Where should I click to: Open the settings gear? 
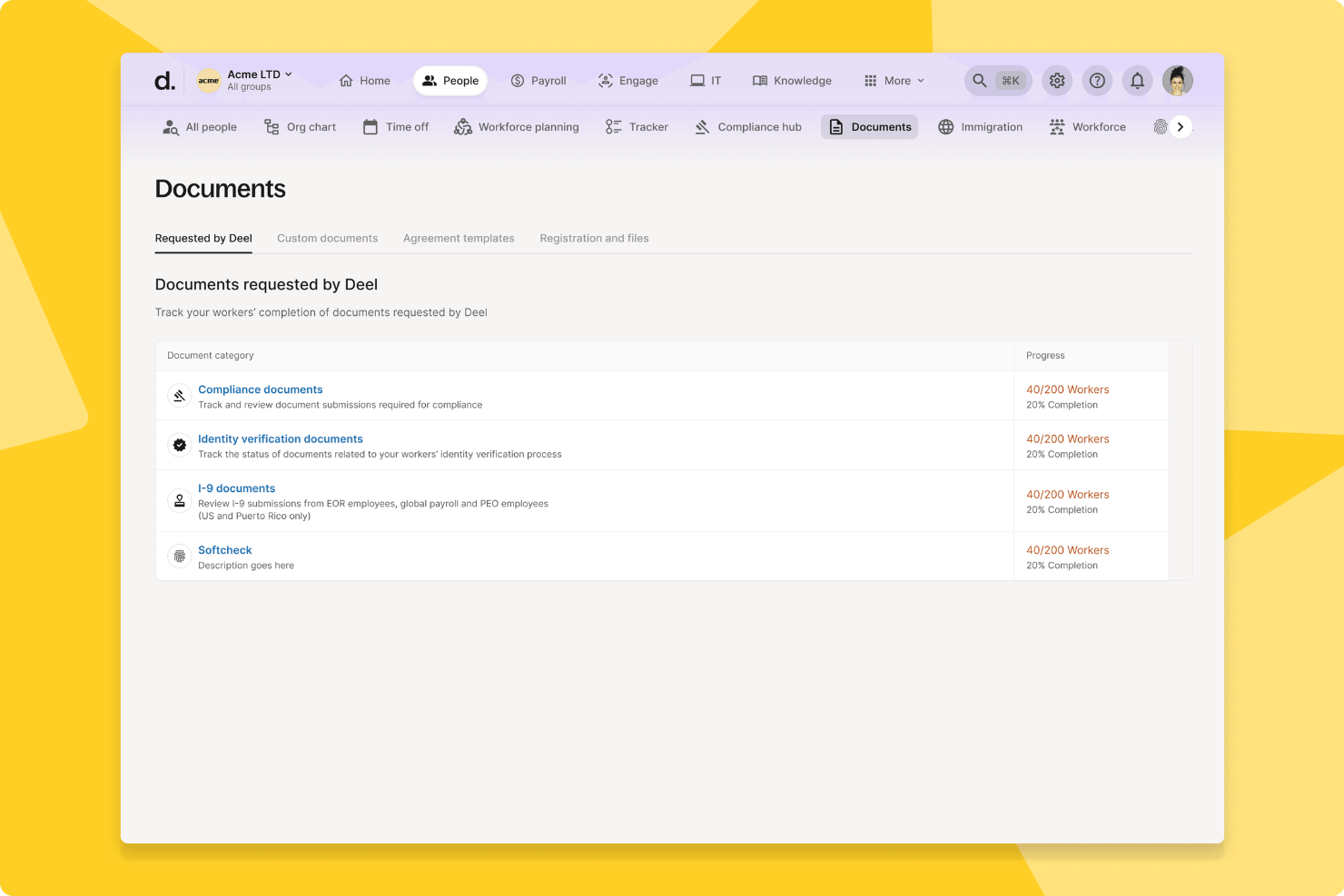(x=1057, y=80)
